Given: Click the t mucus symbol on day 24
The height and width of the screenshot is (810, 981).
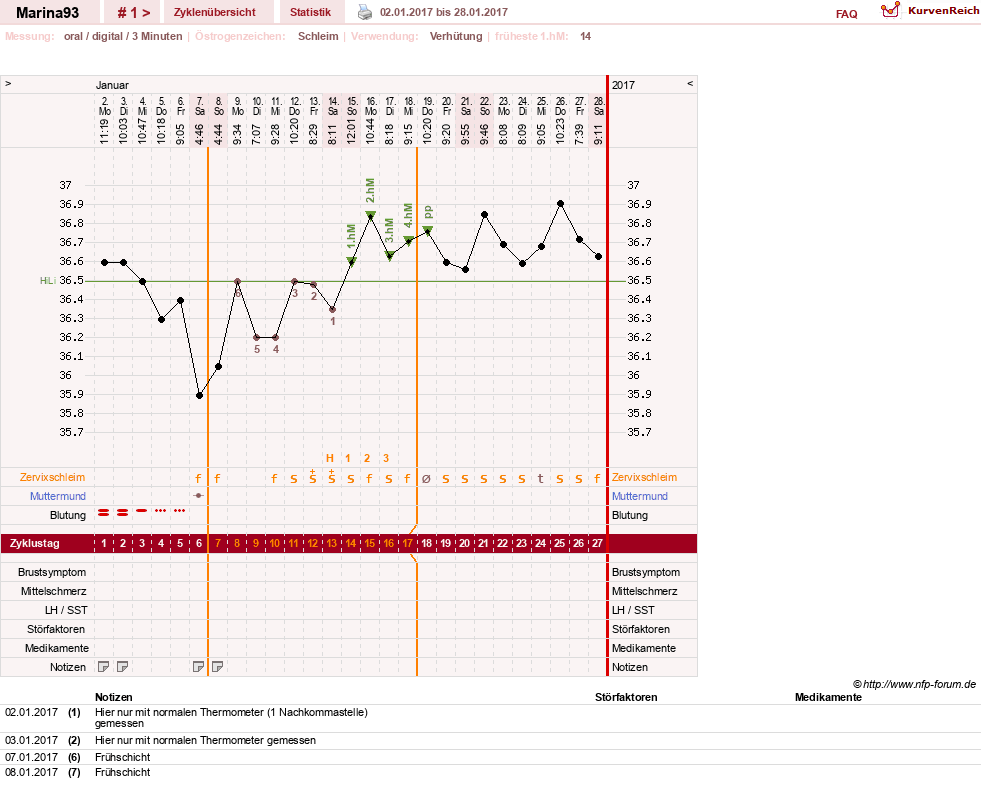Looking at the screenshot, I should point(541,478).
